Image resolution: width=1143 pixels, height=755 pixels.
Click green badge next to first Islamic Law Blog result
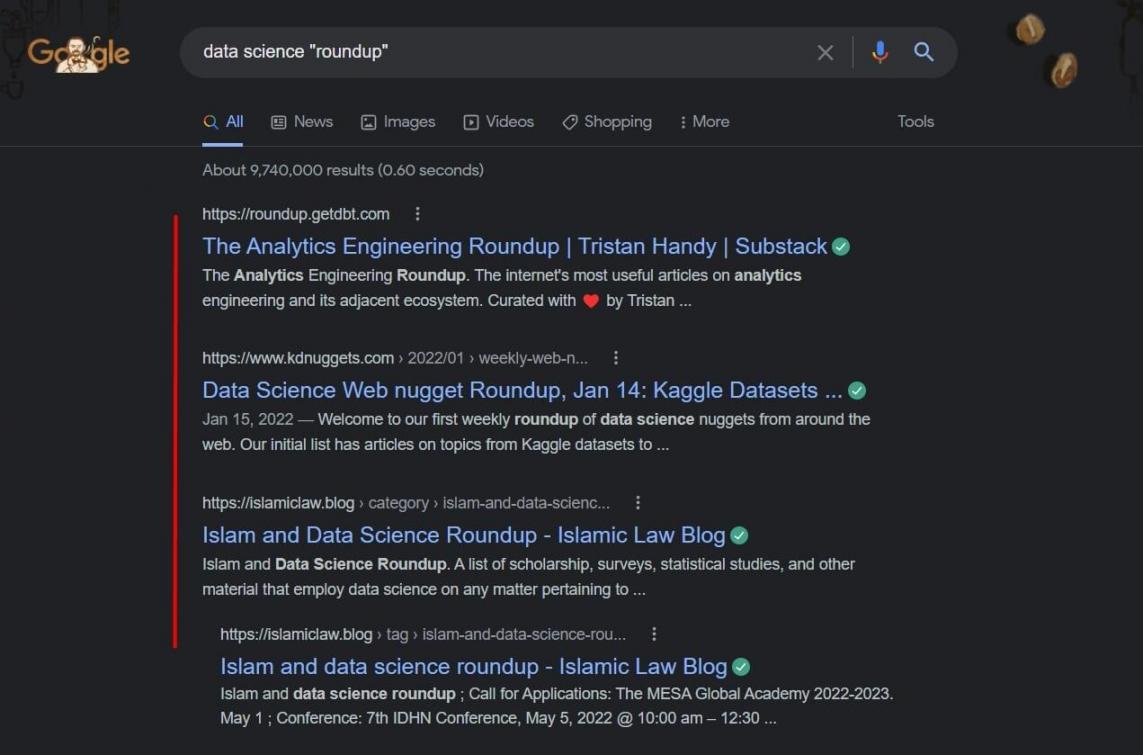739,536
